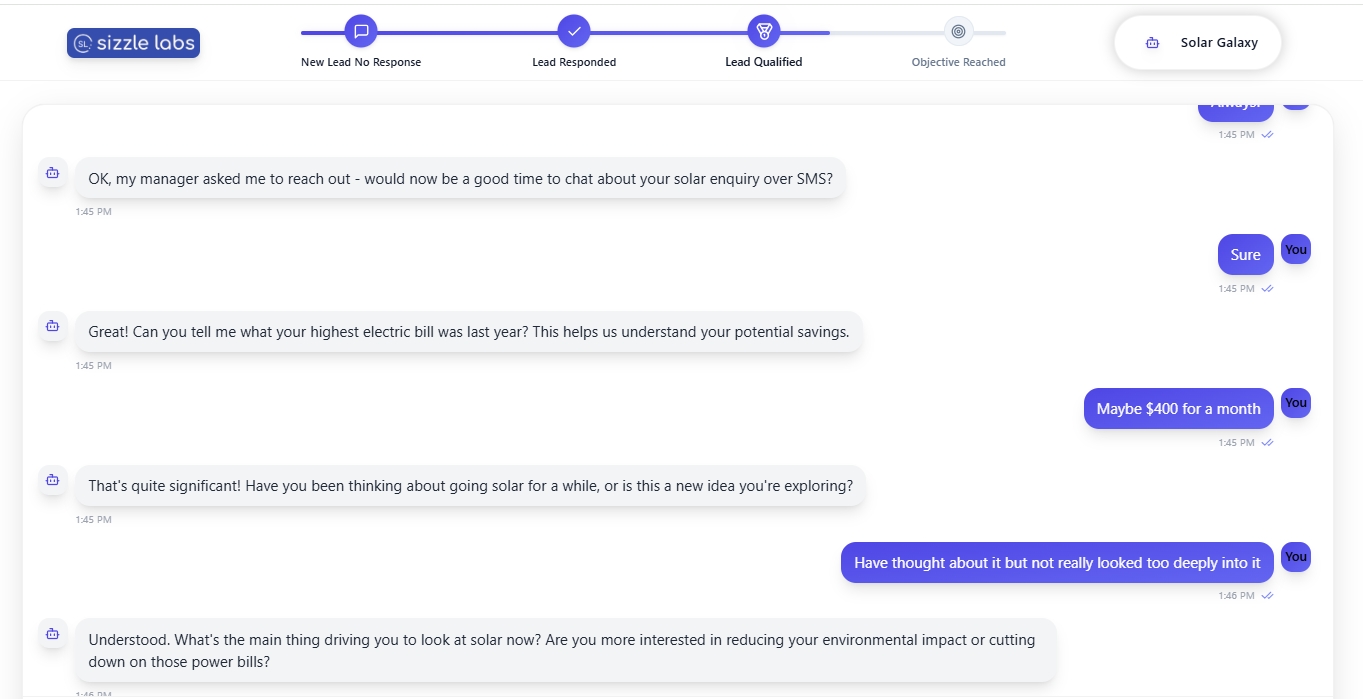The image size is (1363, 699).
Task: Click the "Sure" reply bubble
Action: point(1245,255)
